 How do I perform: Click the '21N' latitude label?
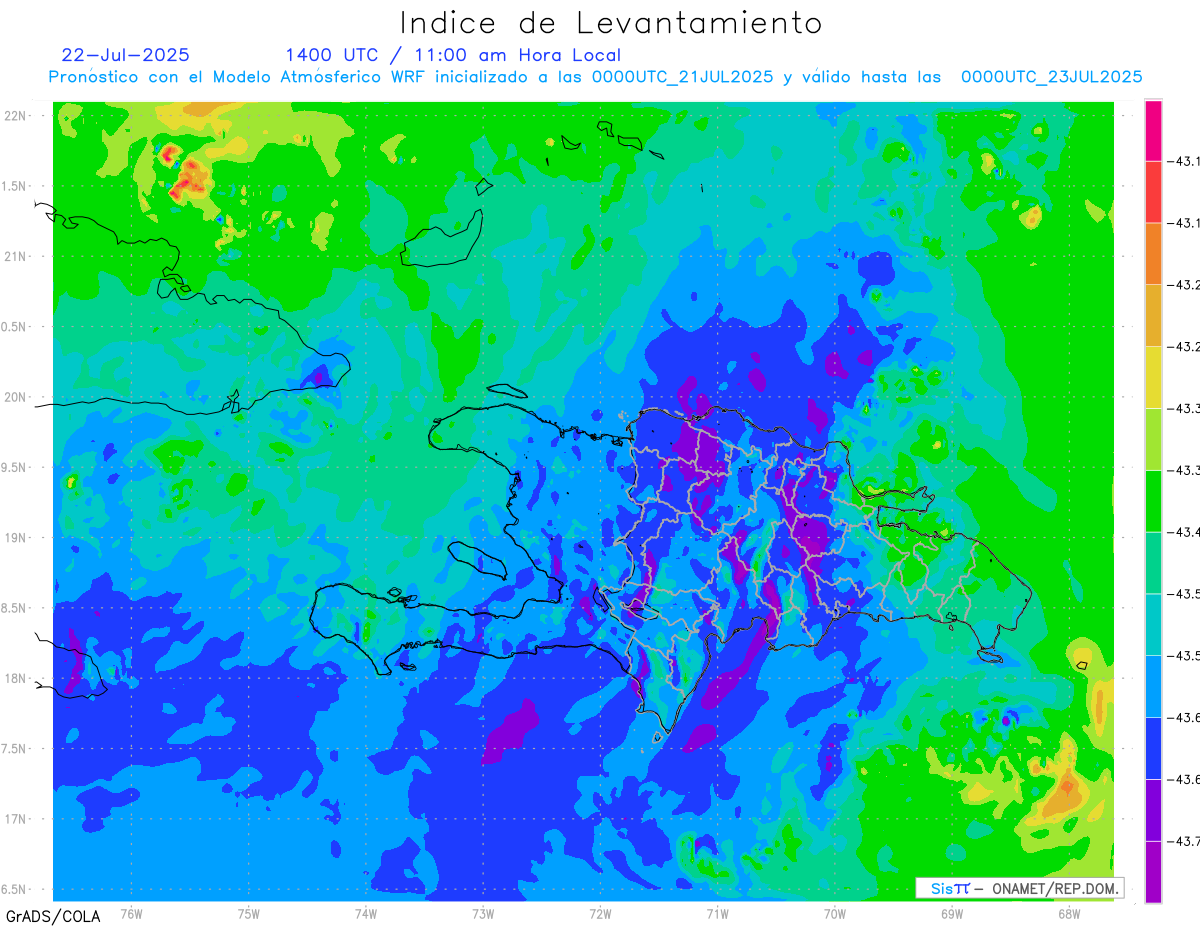[17, 256]
